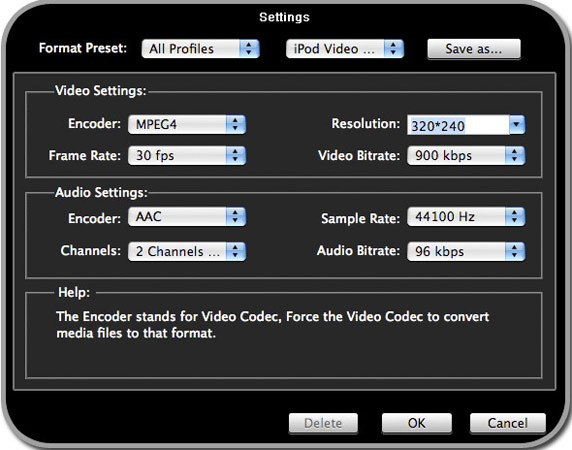Open the Audio Bitrate 96 kbps dropdown

tap(466, 251)
